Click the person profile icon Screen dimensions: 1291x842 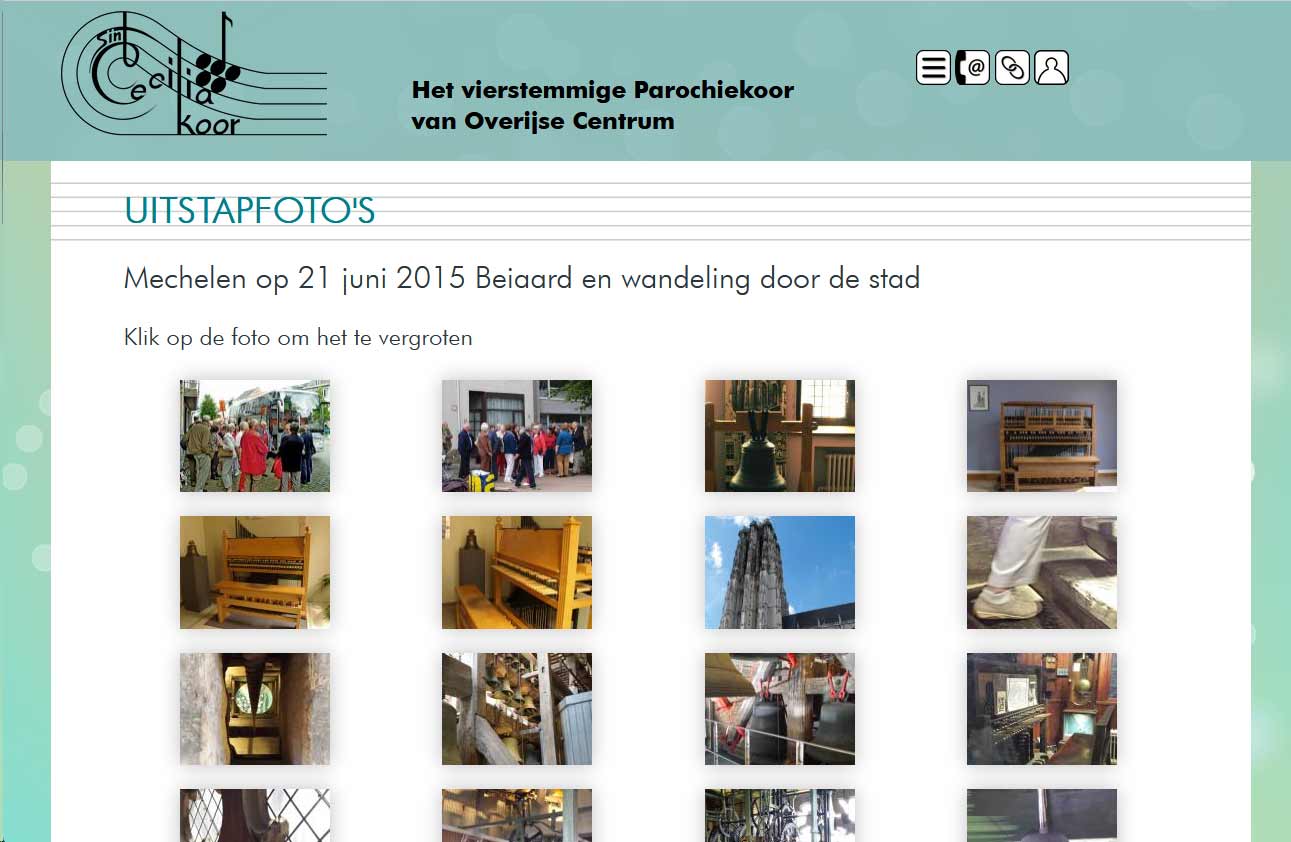pos(1051,68)
